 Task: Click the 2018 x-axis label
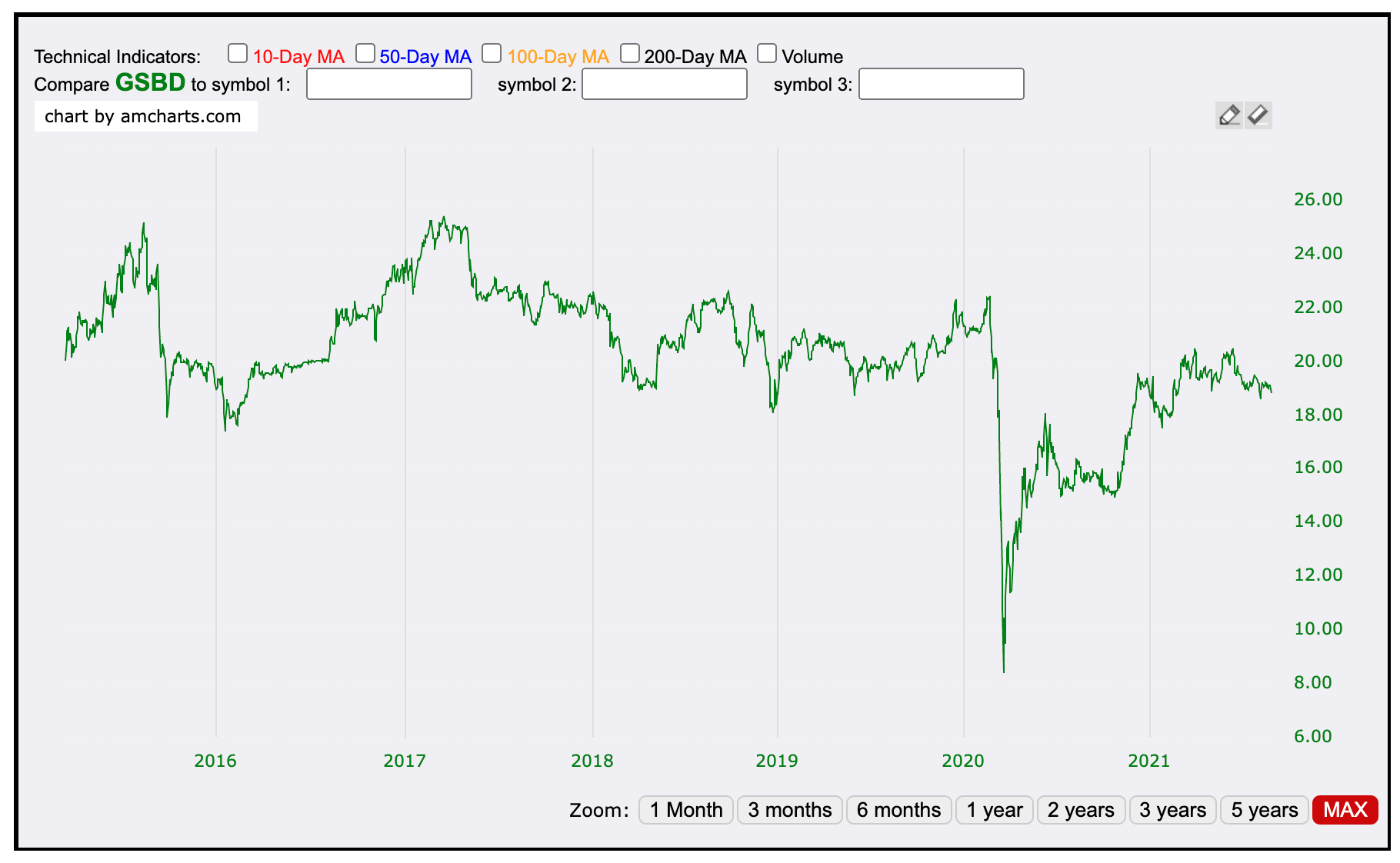(x=592, y=761)
